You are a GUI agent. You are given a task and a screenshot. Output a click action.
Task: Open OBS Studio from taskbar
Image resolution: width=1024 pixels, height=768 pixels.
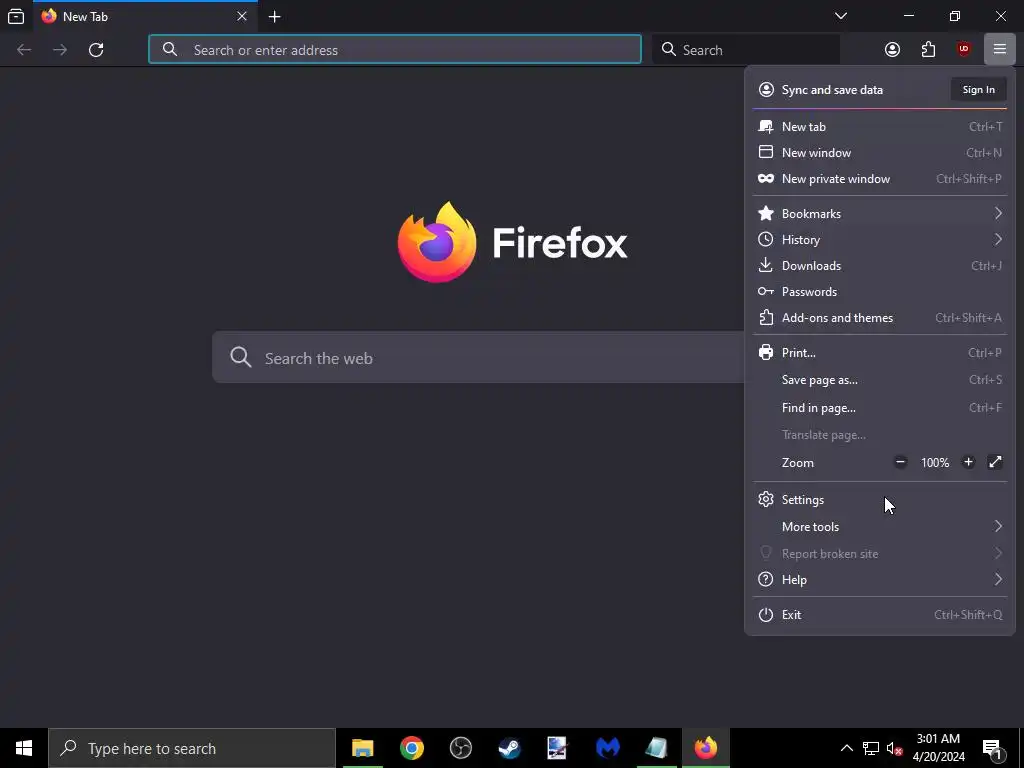460,748
